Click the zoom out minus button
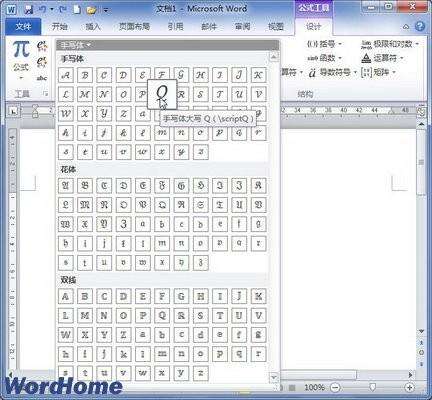Image resolution: width=432 pixels, height=400 pixels. tap(336, 387)
